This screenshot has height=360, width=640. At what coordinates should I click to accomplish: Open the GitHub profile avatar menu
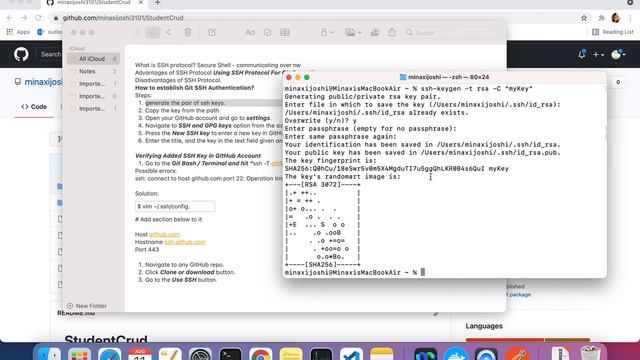click(618, 54)
